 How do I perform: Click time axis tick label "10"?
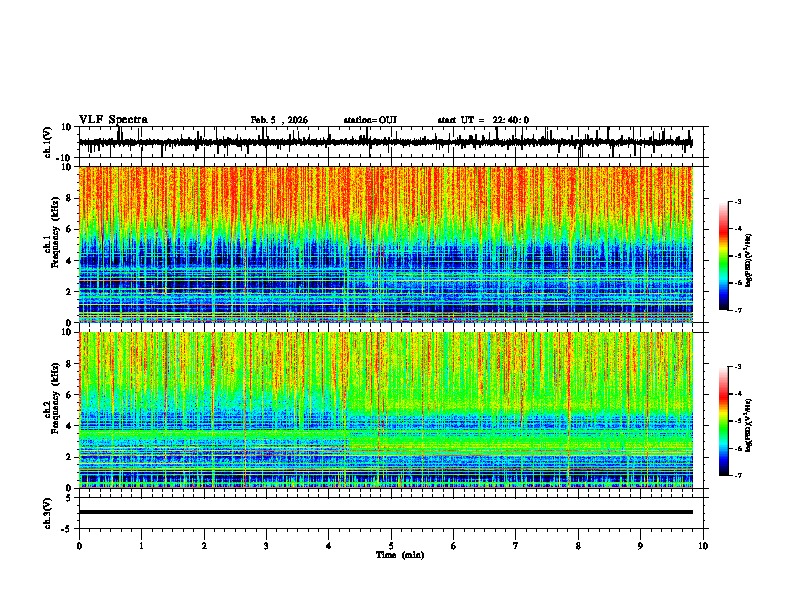703,546
